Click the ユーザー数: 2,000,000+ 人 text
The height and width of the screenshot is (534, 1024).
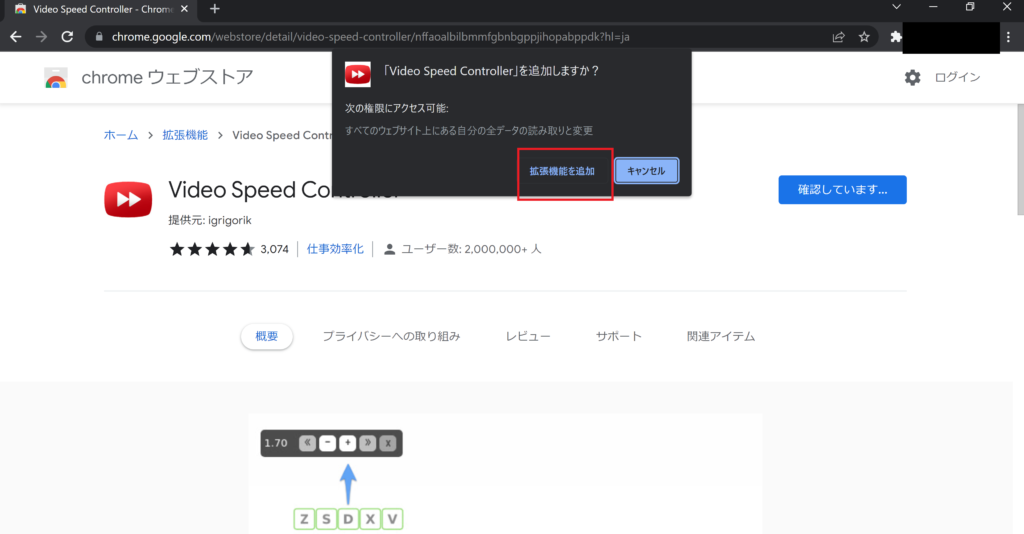[471, 249]
